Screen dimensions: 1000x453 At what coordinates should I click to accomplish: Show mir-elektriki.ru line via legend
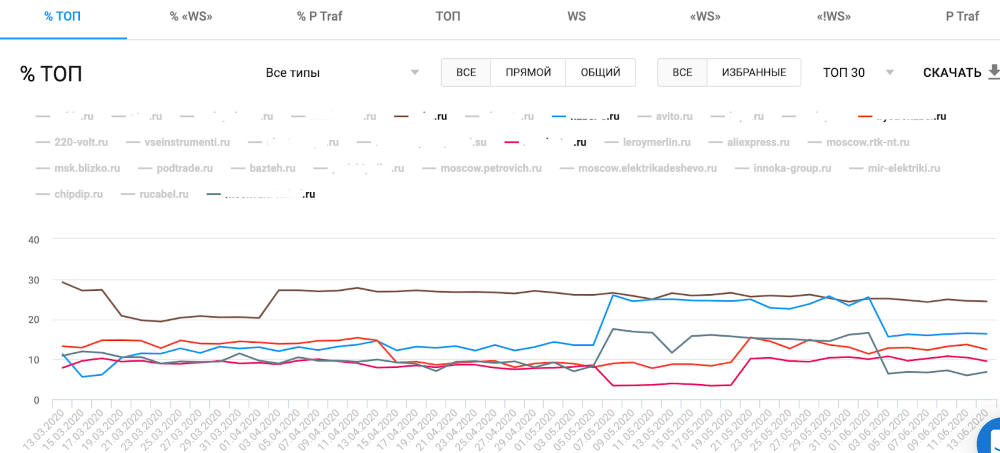903,168
